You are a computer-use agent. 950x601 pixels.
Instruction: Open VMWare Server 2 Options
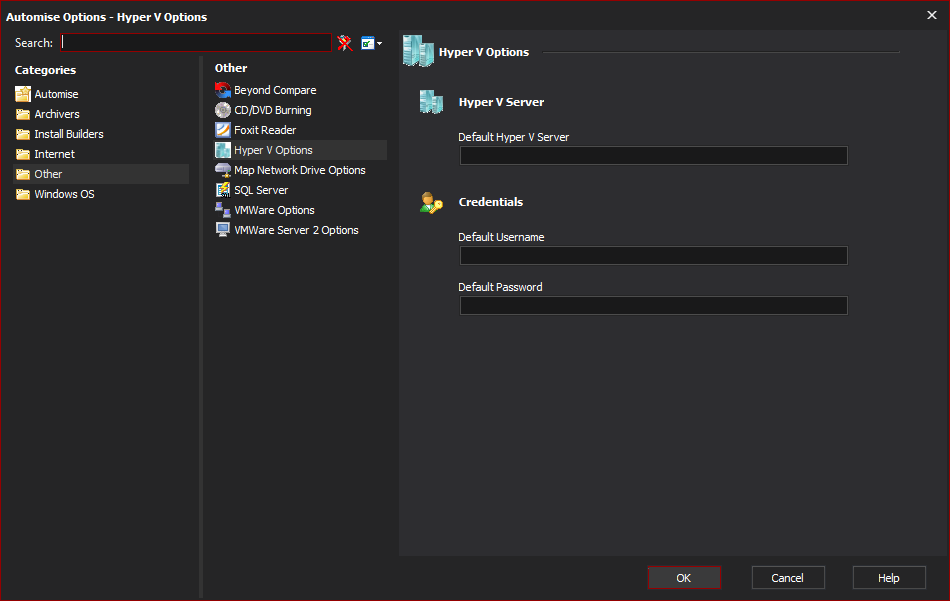pyautogui.click(x=296, y=230)
